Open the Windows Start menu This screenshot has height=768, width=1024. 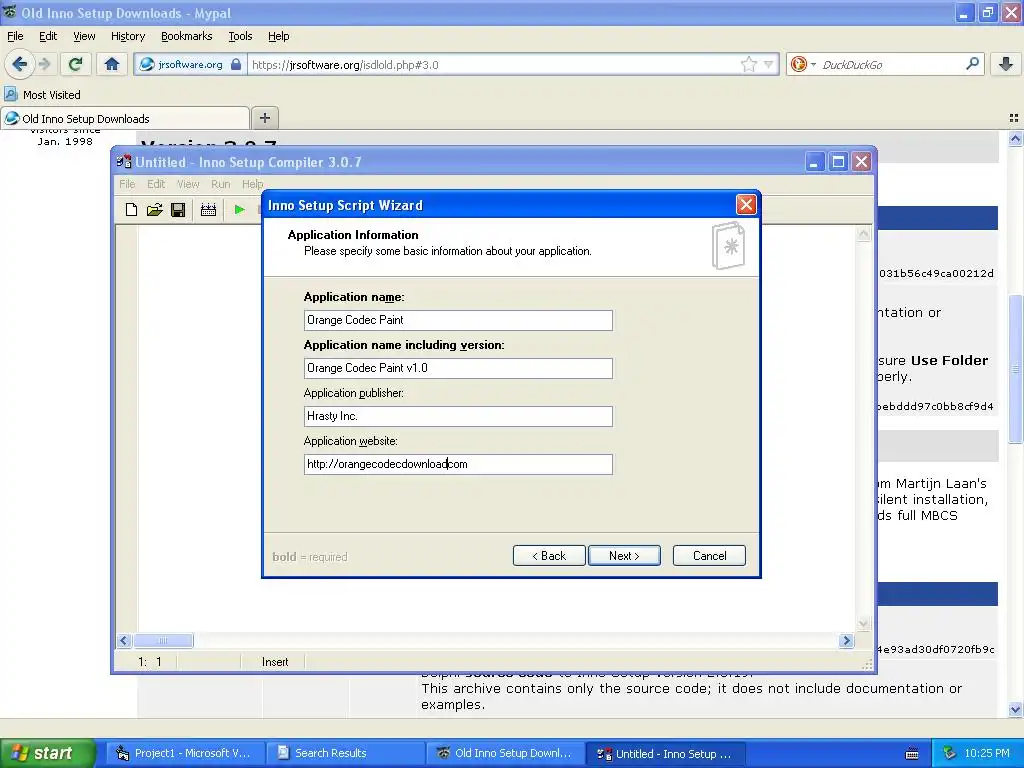click(47, 753)
